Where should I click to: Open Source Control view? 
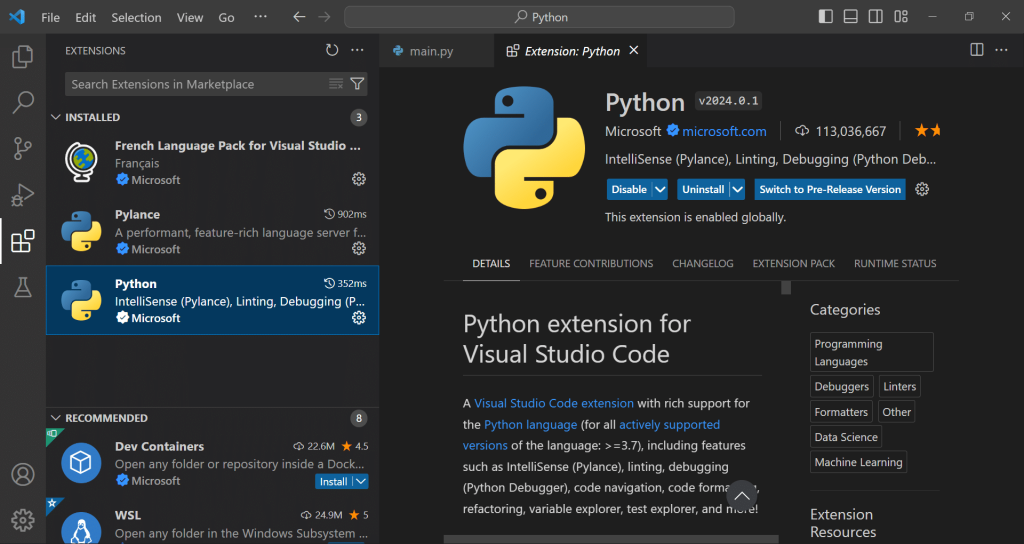[23, 148]
